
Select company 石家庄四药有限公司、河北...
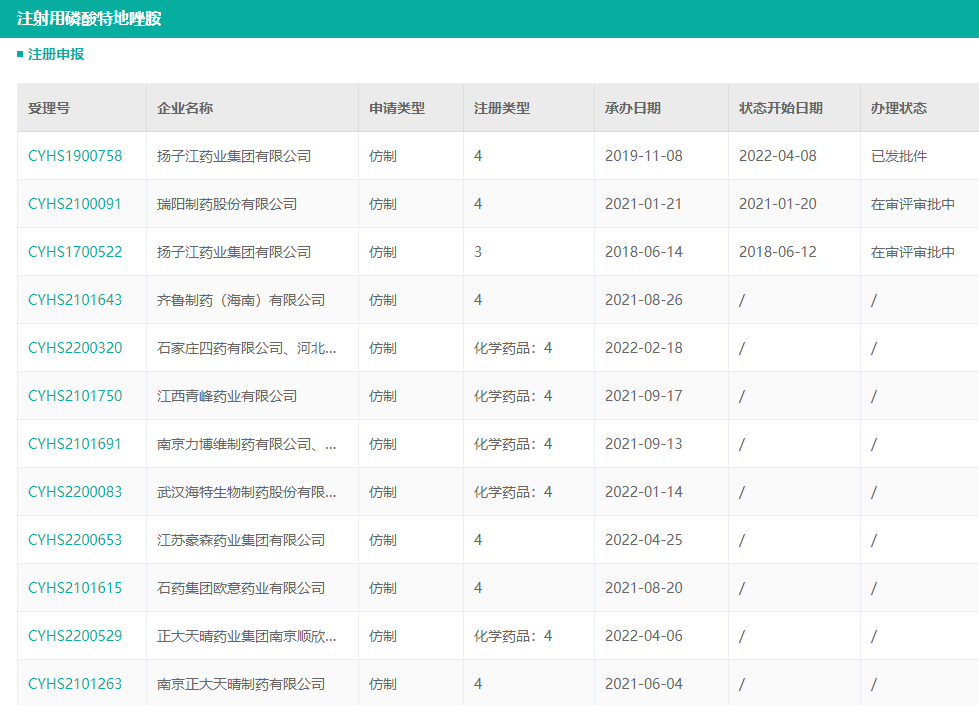coord(247,348)
